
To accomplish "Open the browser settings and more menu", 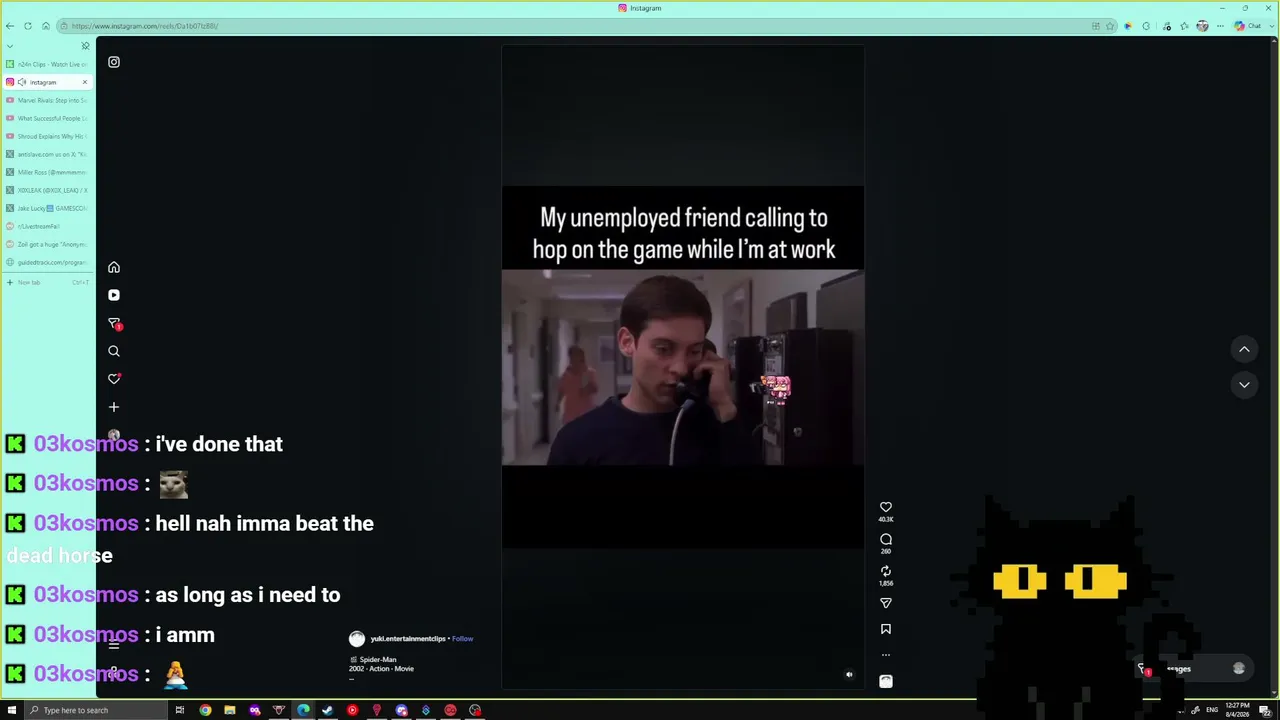I will point(1220,26).
